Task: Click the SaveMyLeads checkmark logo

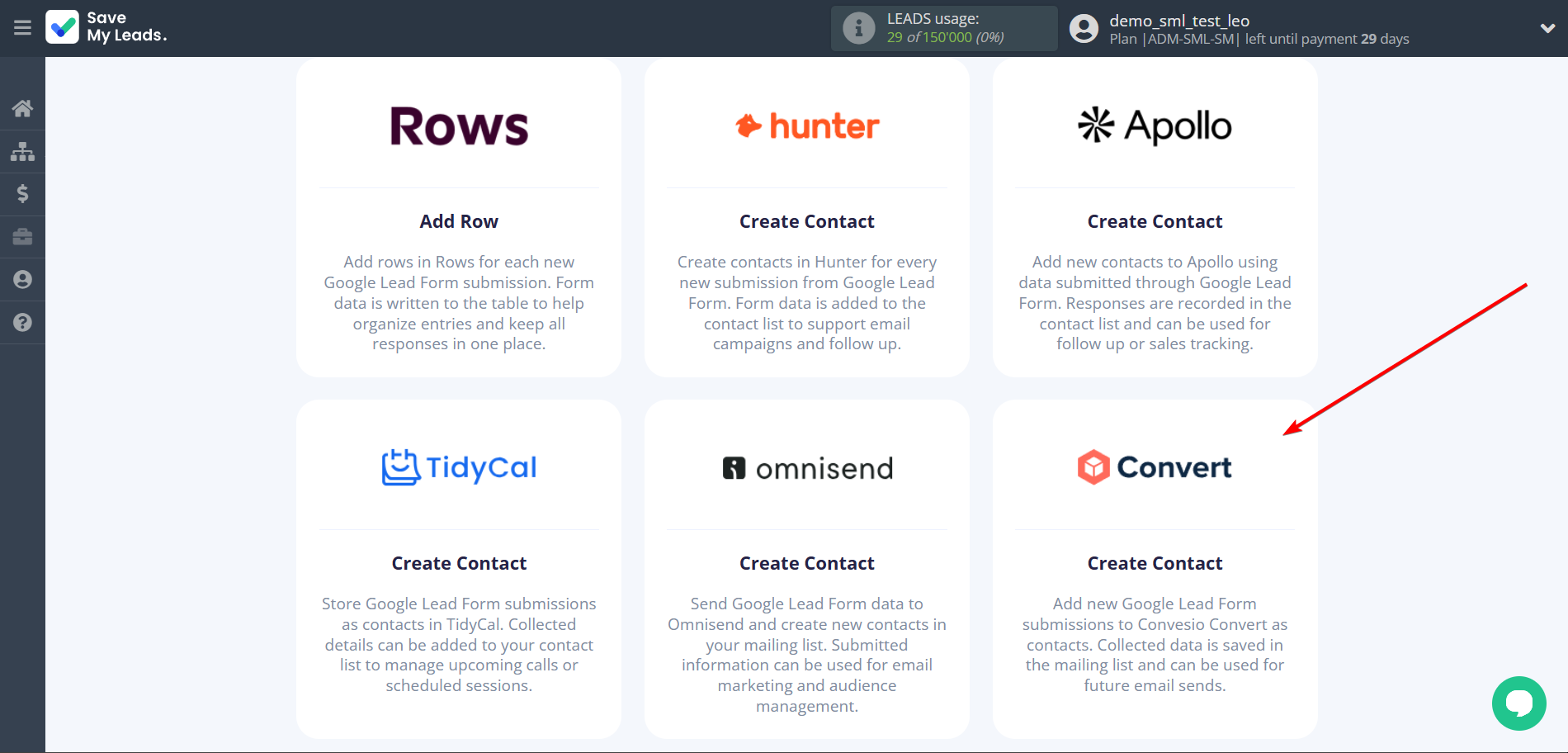Action: point(62,27)
